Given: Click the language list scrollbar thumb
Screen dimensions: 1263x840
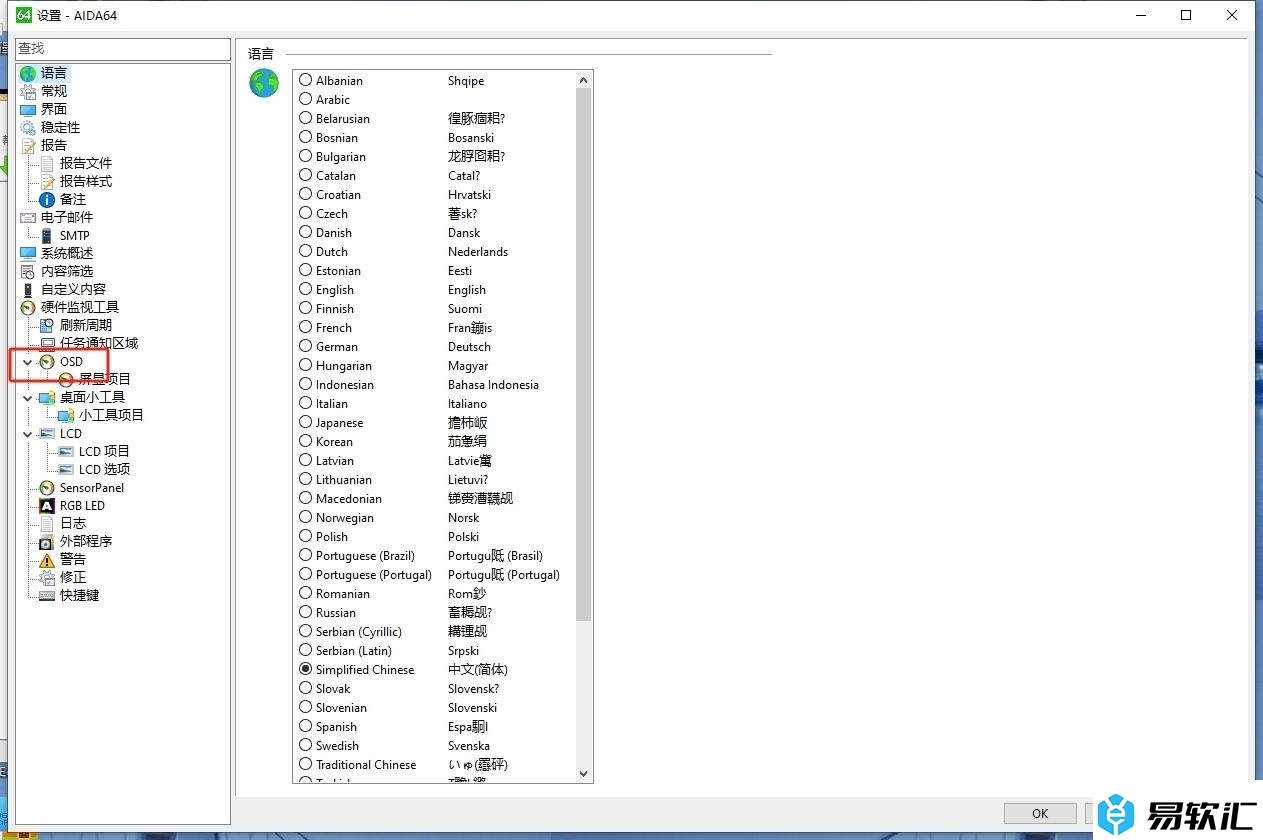Looking at the screenshot, I should point(584,354).
